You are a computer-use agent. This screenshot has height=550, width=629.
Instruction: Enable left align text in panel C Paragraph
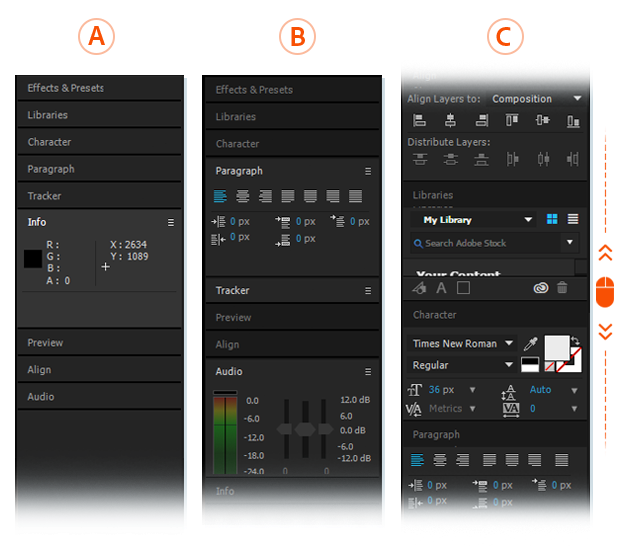pos(417,460)
